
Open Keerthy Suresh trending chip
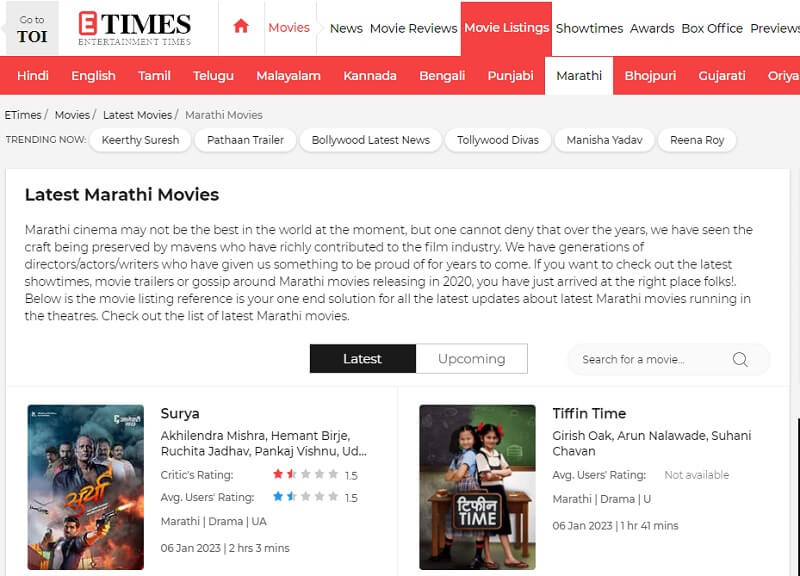point(140,140)
